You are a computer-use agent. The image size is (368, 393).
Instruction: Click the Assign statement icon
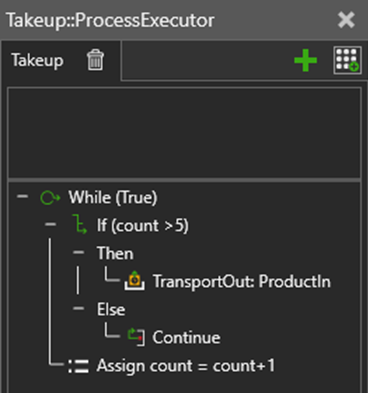pyautogui.click(x=79, y=366)
